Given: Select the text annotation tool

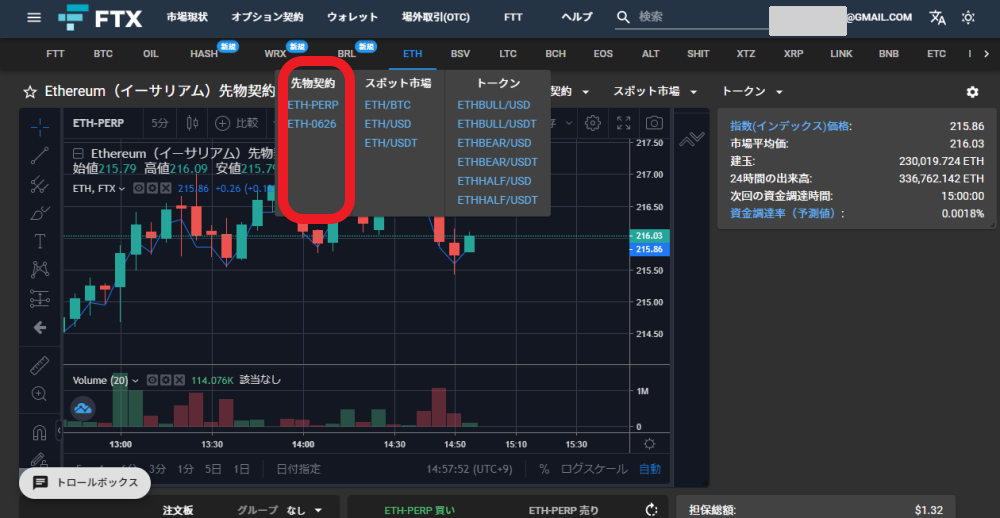Looking at the screenshot, I should 40,241.
